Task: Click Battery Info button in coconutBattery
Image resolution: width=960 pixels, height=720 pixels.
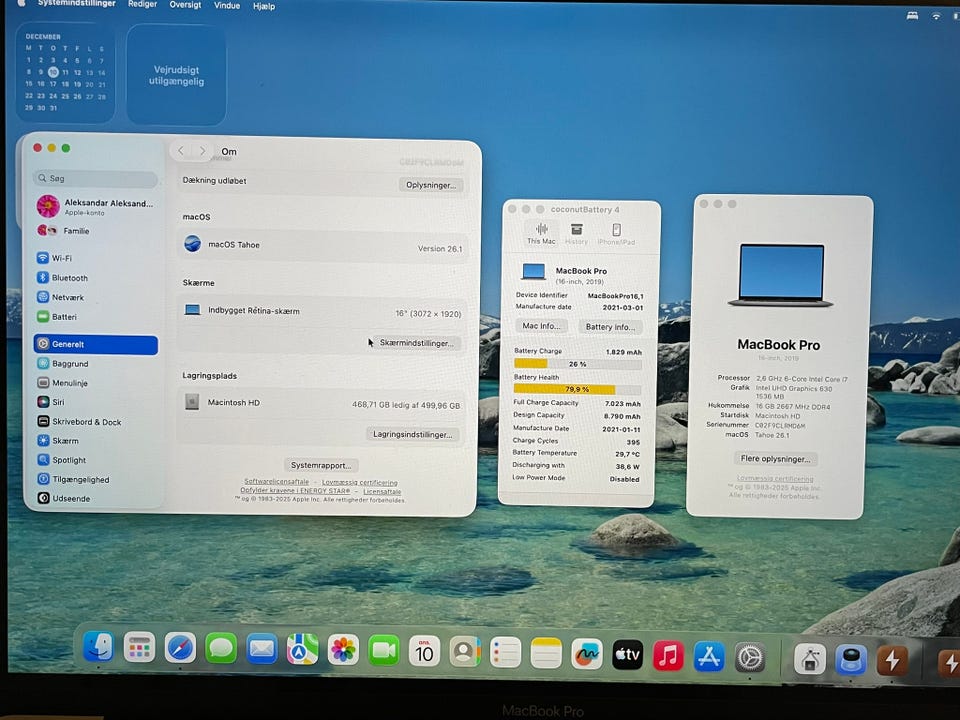Action: (610, 327)
